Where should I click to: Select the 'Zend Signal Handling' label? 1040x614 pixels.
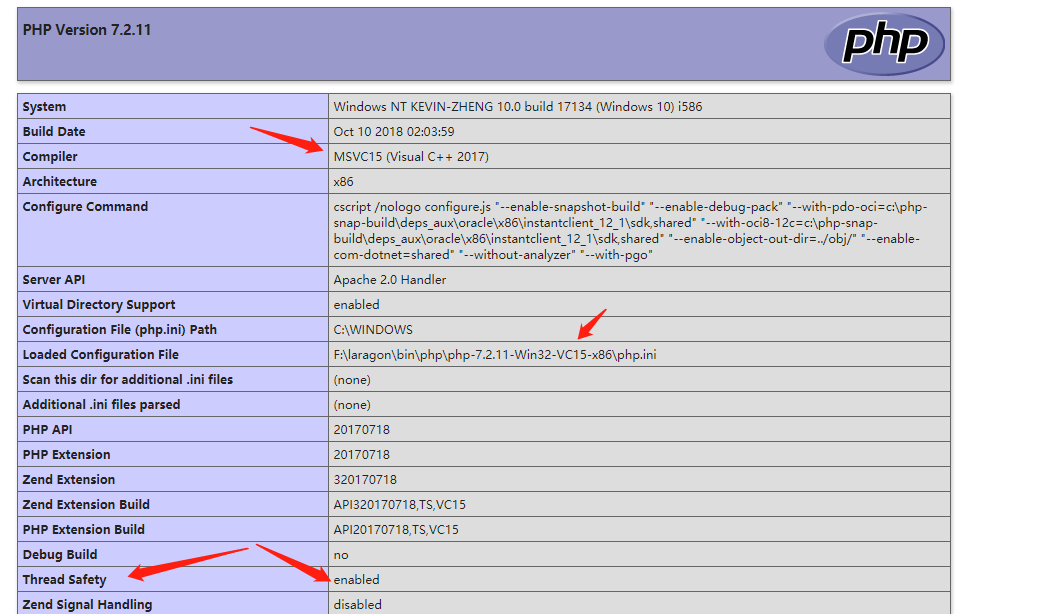[x=88, y=605]
